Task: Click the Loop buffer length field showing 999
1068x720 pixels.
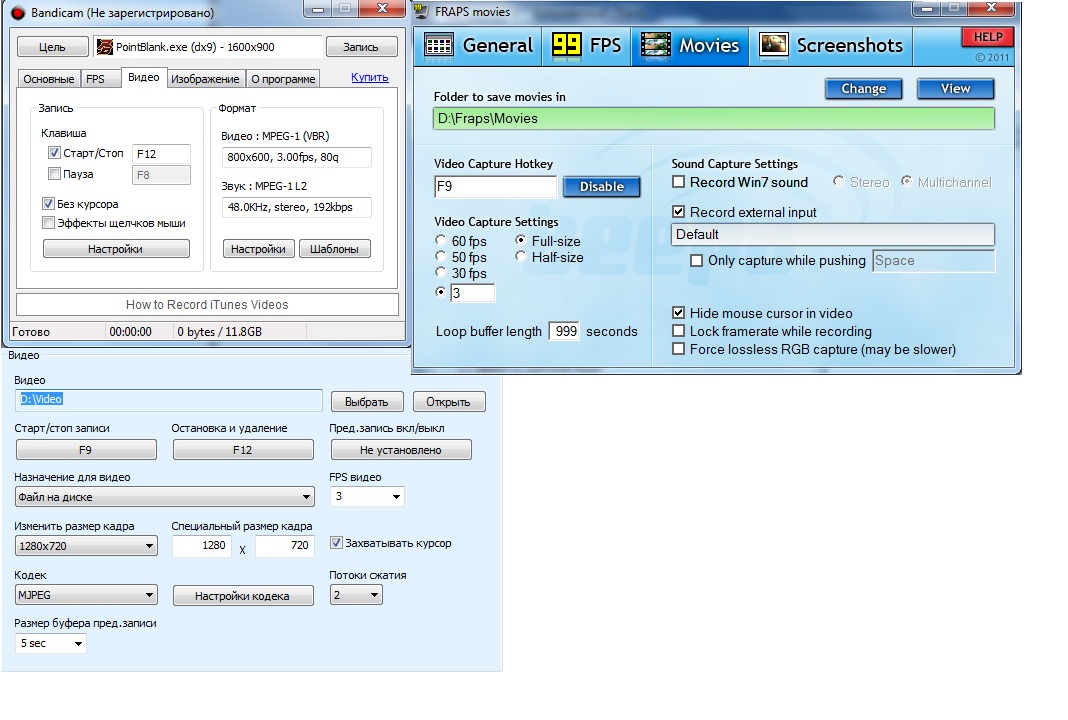Action: click(565, 331)
